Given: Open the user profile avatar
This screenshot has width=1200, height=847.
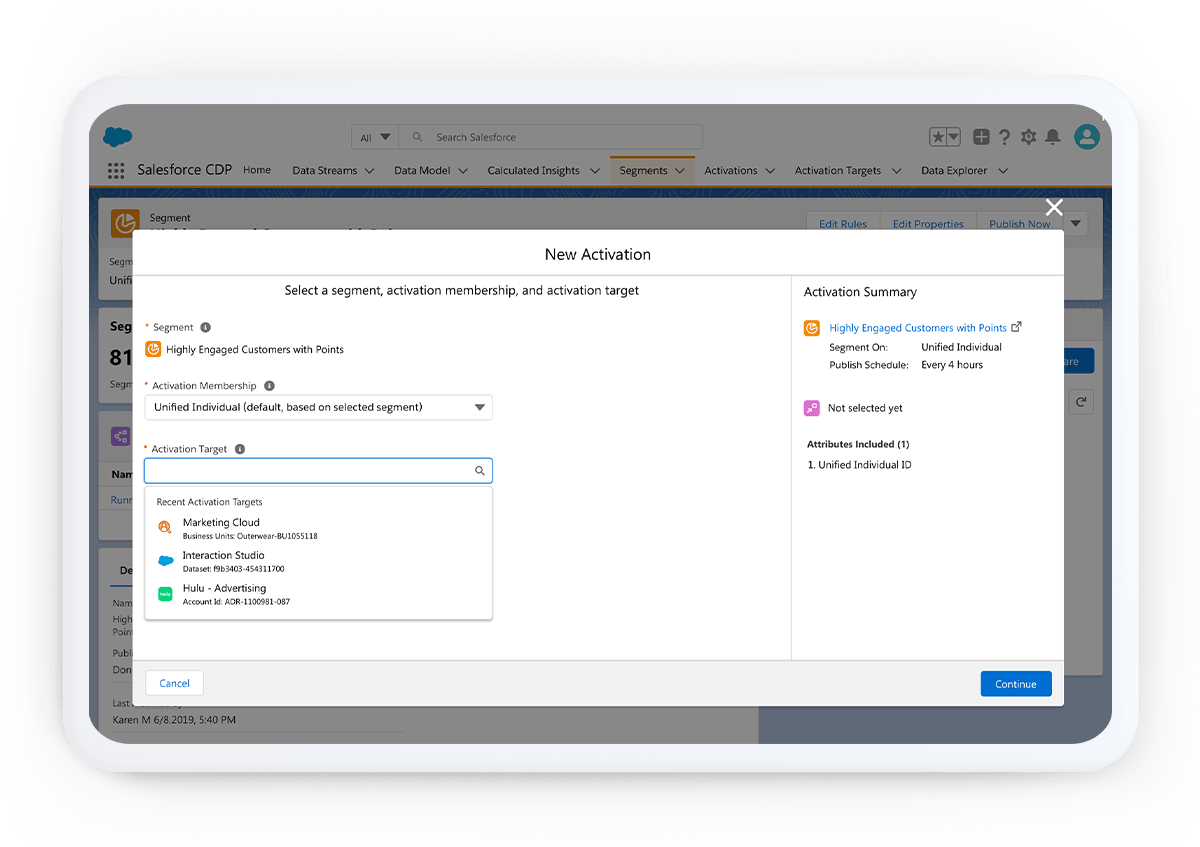Looking at the screenshot, I should (1087, 137).
